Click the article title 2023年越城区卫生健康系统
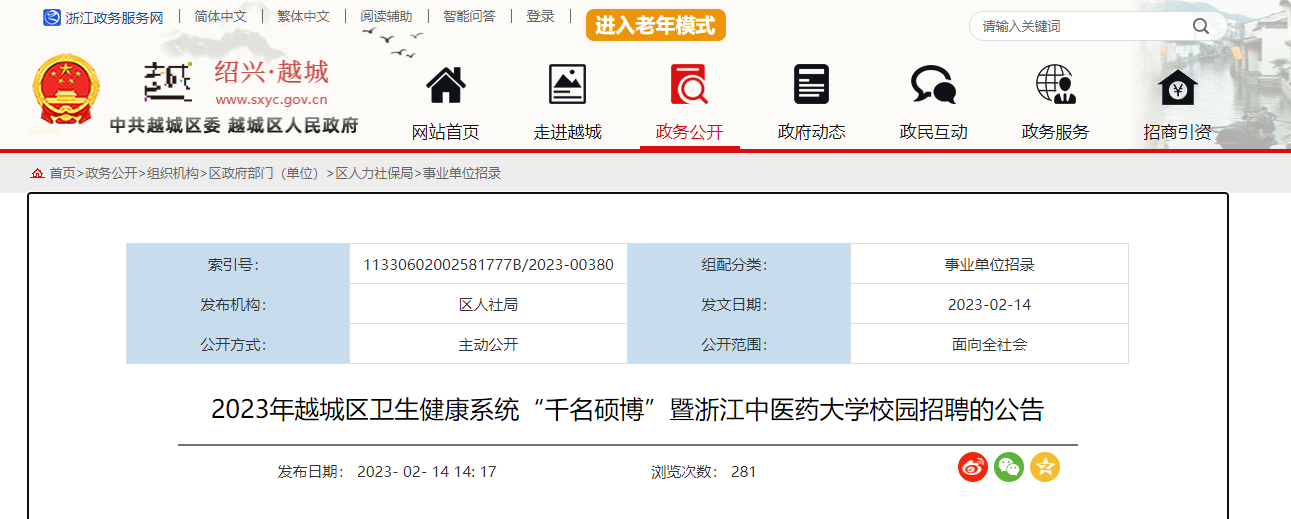Viewport: 1291px width, 519px height. pos(627,410)
